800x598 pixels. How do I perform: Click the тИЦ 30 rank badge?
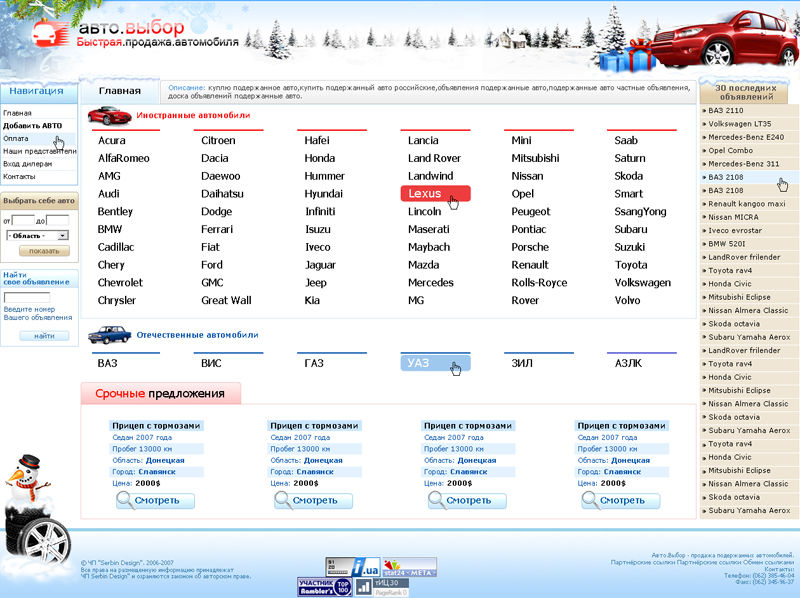pyautogui.click(x=391, y=583)
